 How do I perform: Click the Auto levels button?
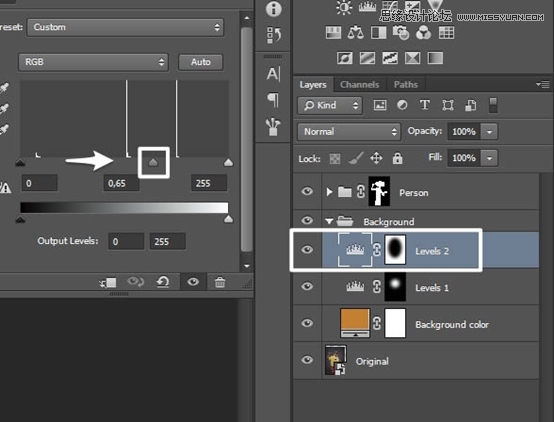pyautogui.click(x=201, y=62)
